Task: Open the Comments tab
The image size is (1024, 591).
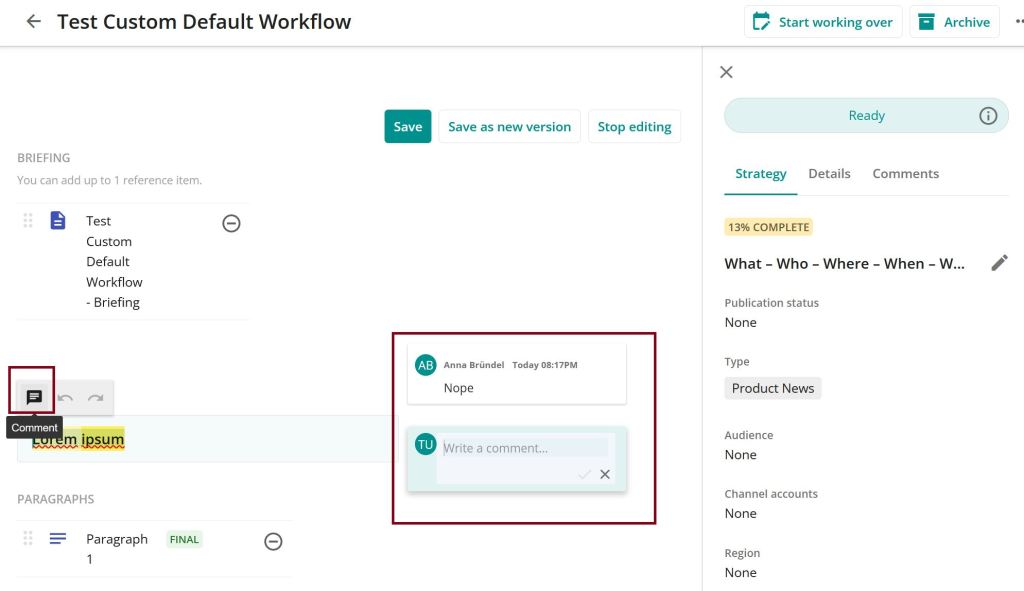Action: click(905, 173)
